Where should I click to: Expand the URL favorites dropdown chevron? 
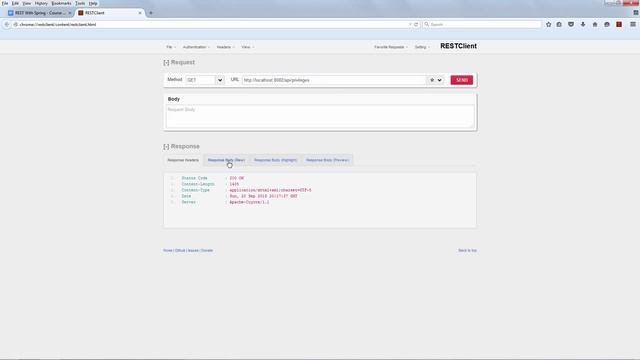click(x=440, y=80)
